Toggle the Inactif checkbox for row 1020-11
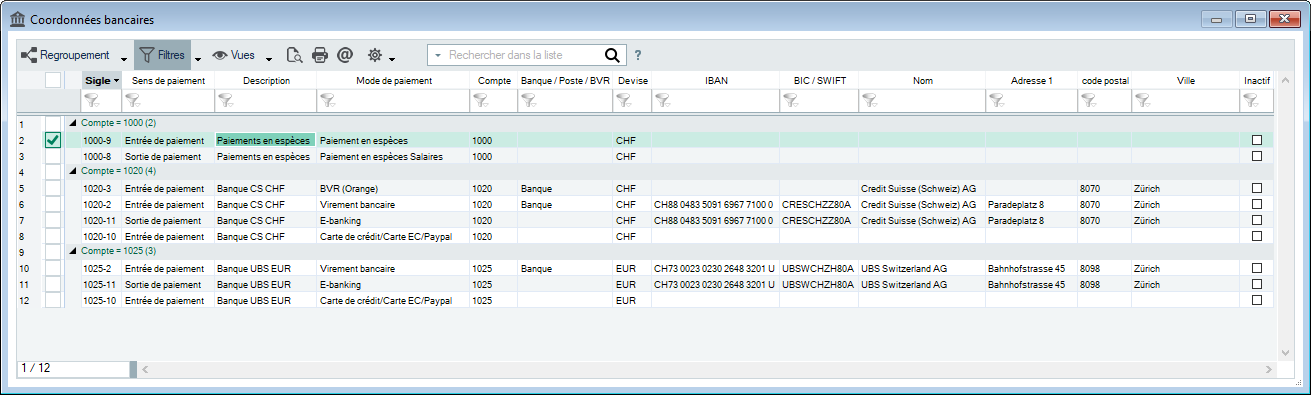1311x395 pixels. [1257, 220]
